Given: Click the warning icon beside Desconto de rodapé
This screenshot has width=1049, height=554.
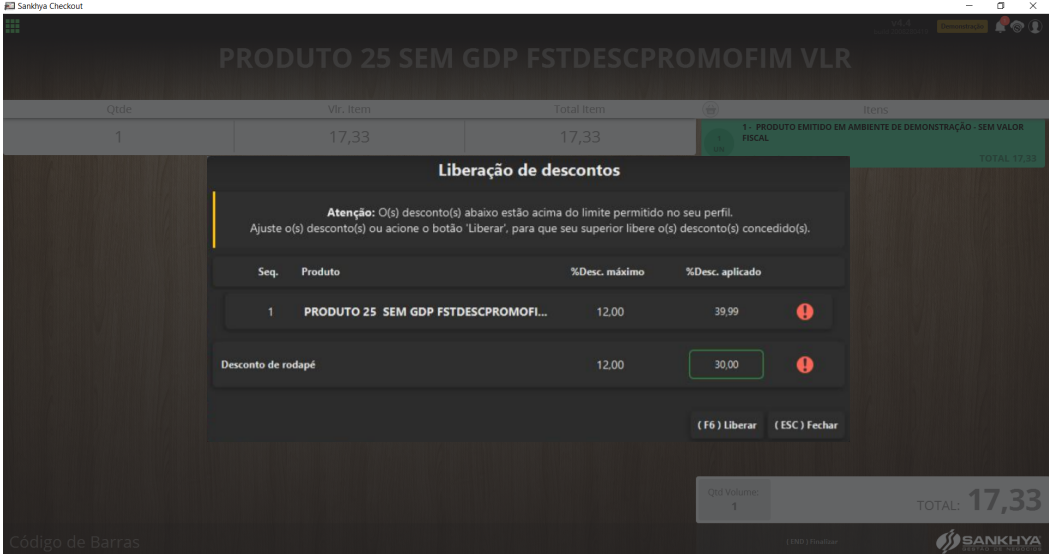Looking at the screenshot, I should point(805,365).
